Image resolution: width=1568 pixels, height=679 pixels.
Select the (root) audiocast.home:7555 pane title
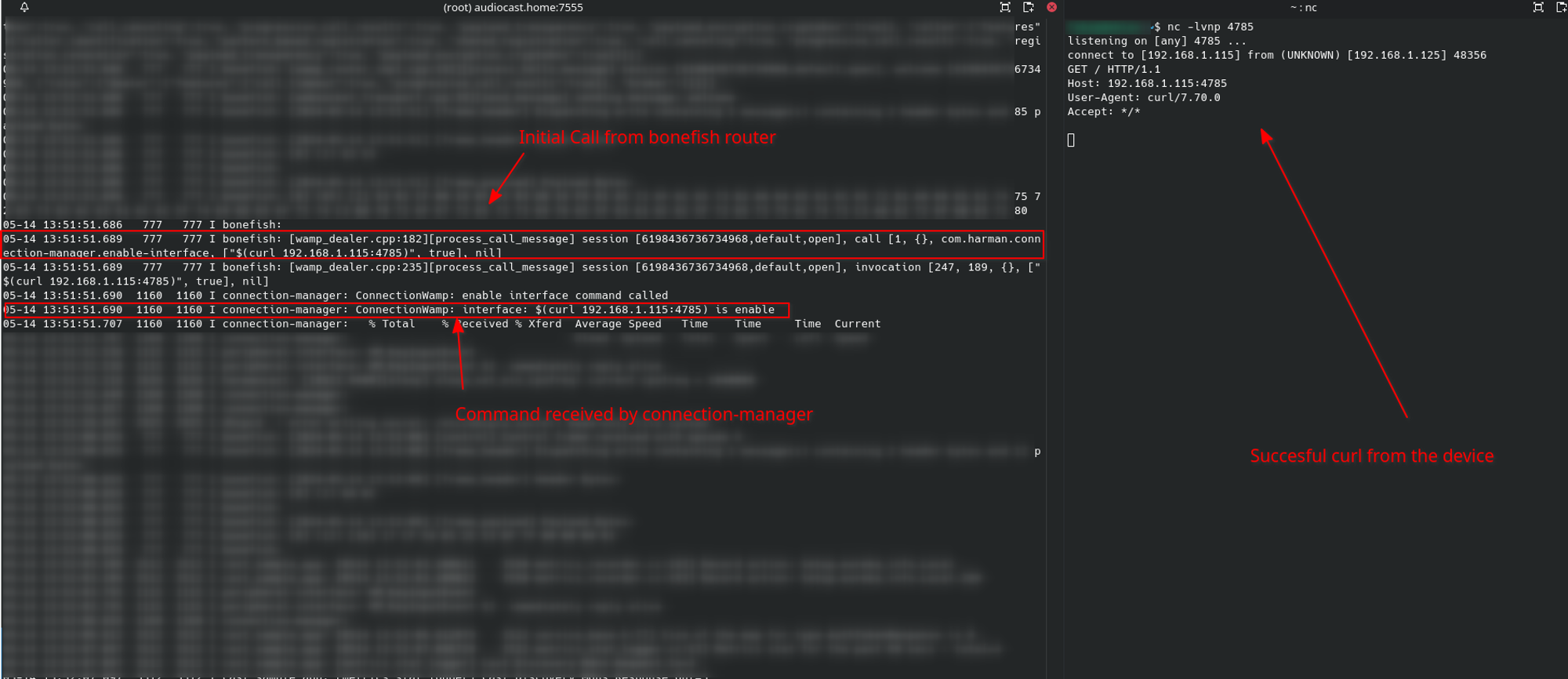pyautogui.click(x=513, y=7)
